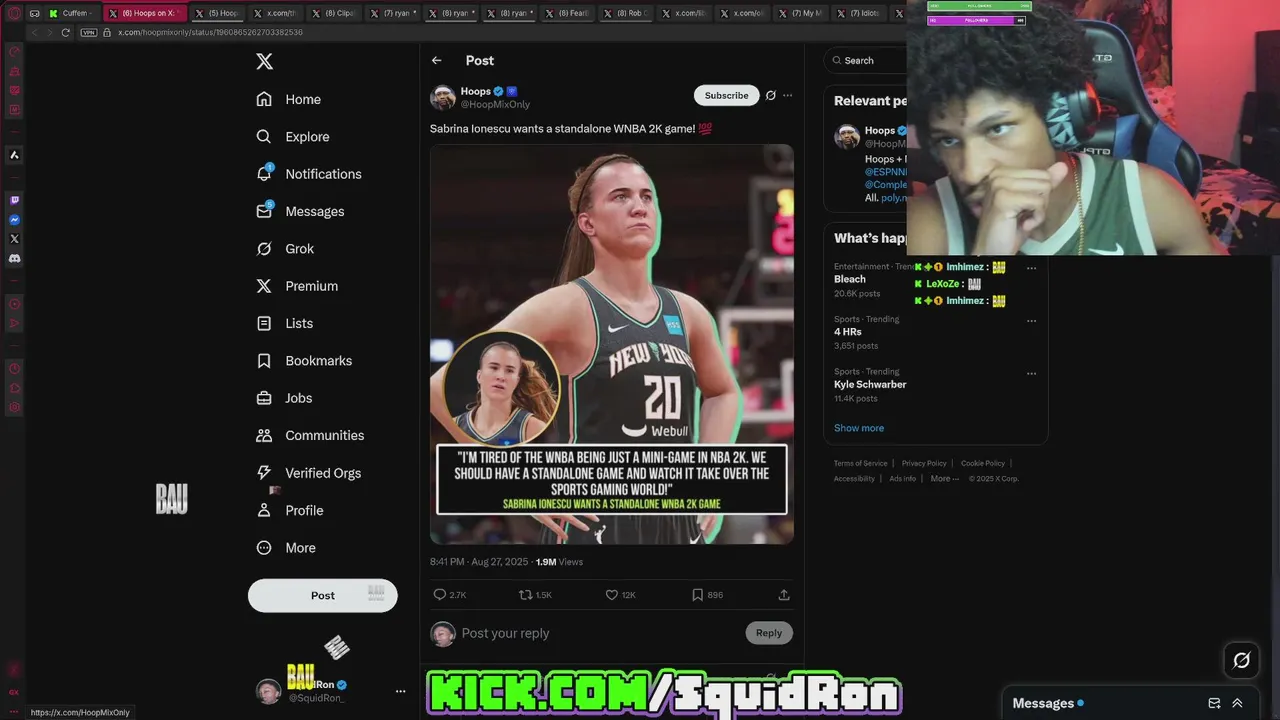The height and width of the screenshot is (720, 1280).
Task: Open options for Bleach trend
Action: coord(1031,268)
